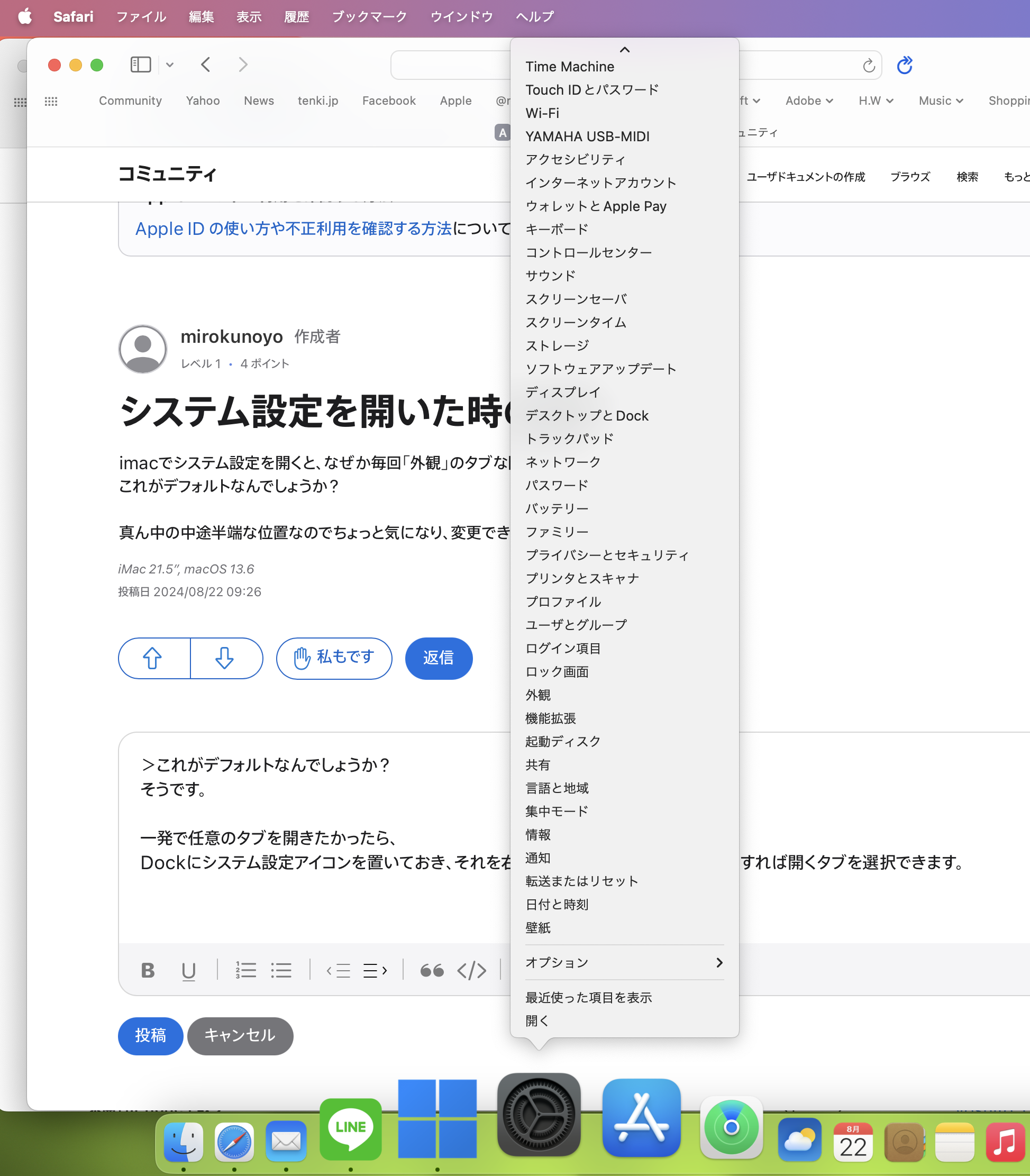This screenshot has width=1030, height=1176.
Task: Open the Adobe bookmarks folder dropdown
Action: [x=809, y=101]
